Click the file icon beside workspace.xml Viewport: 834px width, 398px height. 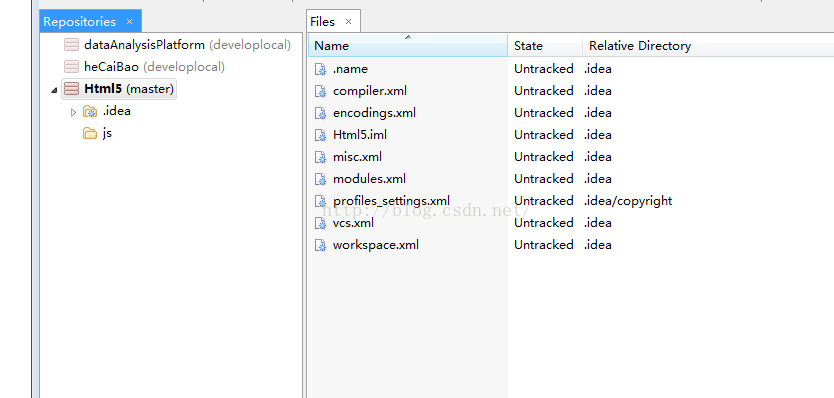pyautogui.click(x=320, y=245)
